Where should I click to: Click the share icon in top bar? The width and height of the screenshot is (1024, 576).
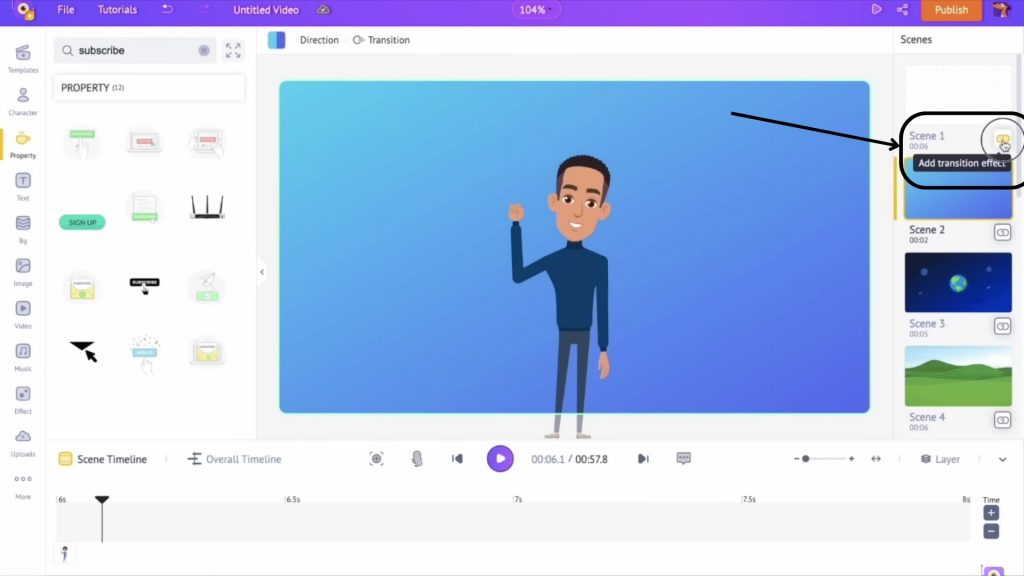(903, 10)
